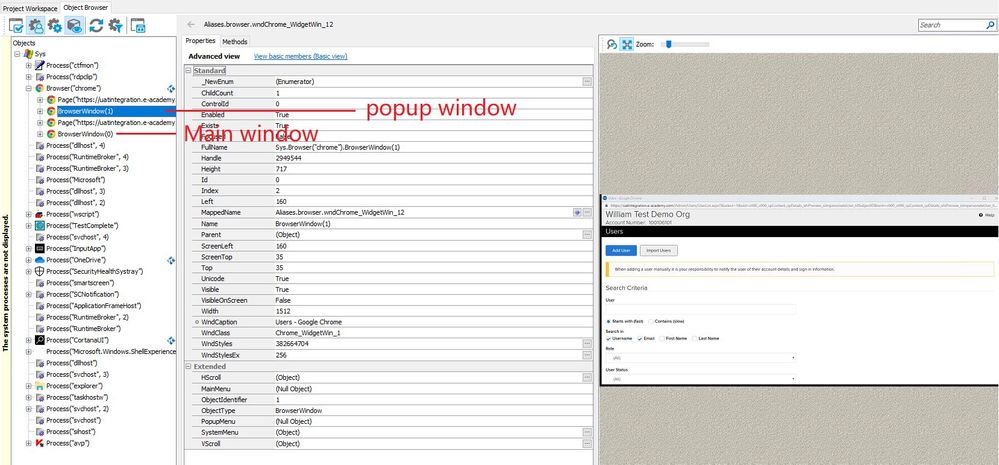This screenshot has width=999, height=465.
Task: Click the red K icon of Process("avp")
Action: point(40,443)
